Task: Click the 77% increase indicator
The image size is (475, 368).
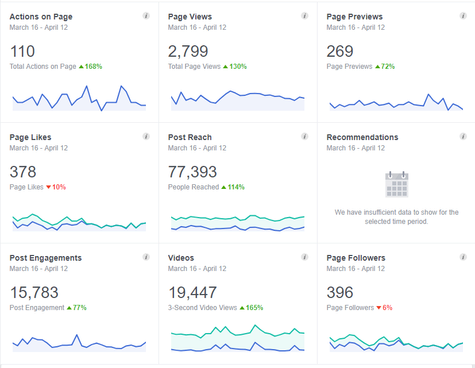Action: [x=77, y=308]
